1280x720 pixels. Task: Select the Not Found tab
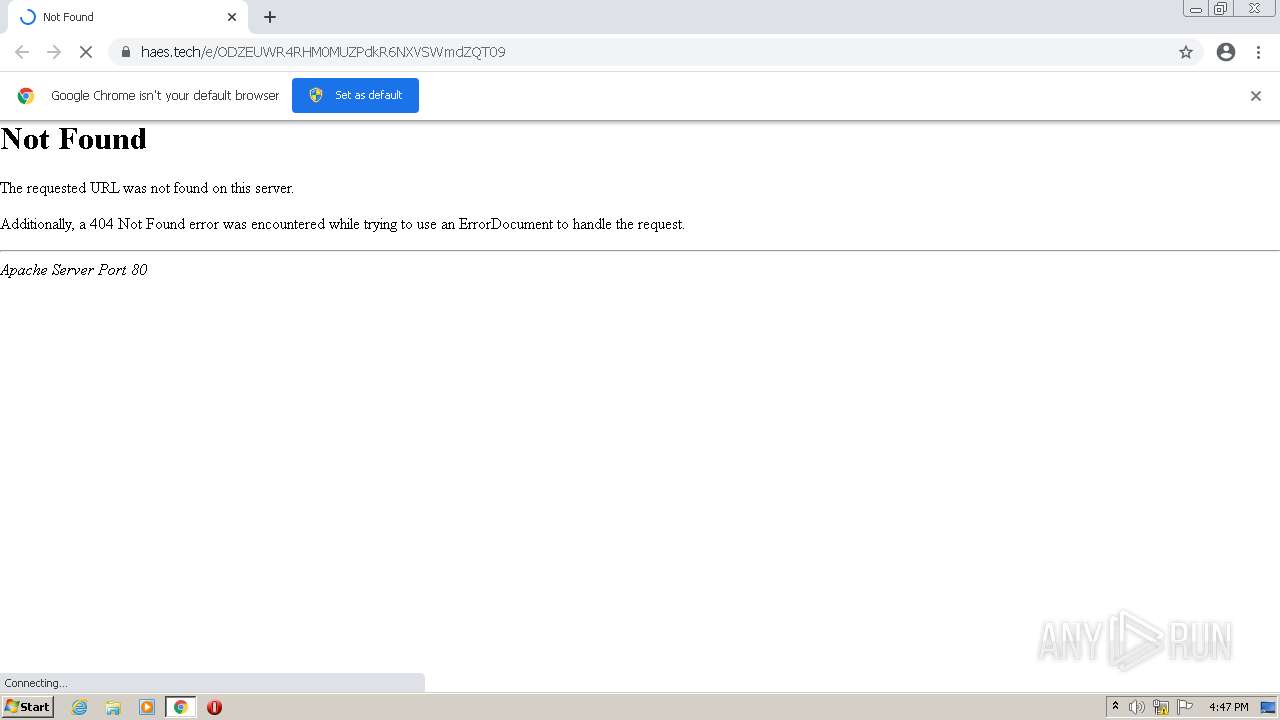pos(126,17)
